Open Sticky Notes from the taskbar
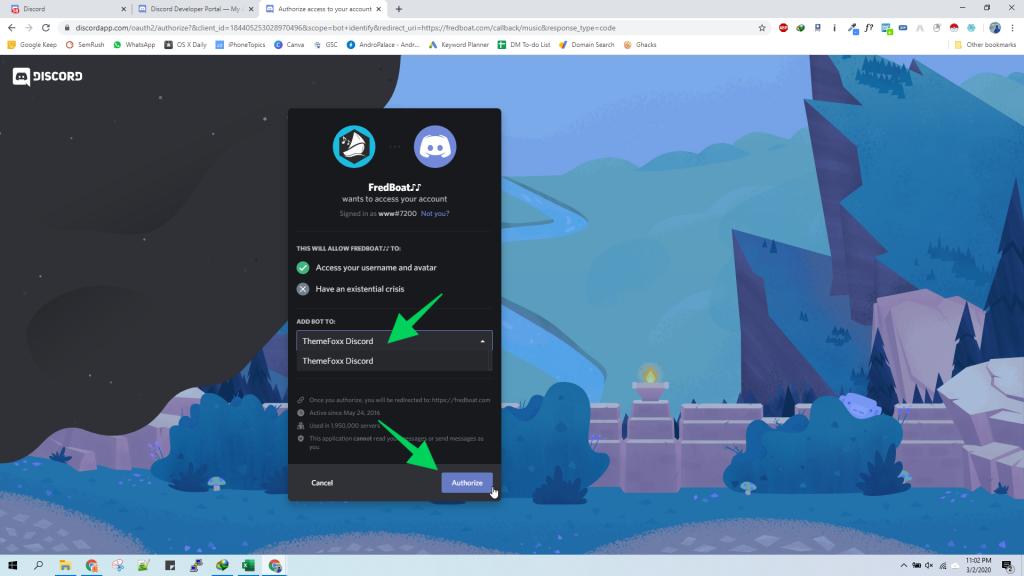Viewport: 1024px width, 576px height. [x=170, y=566]
